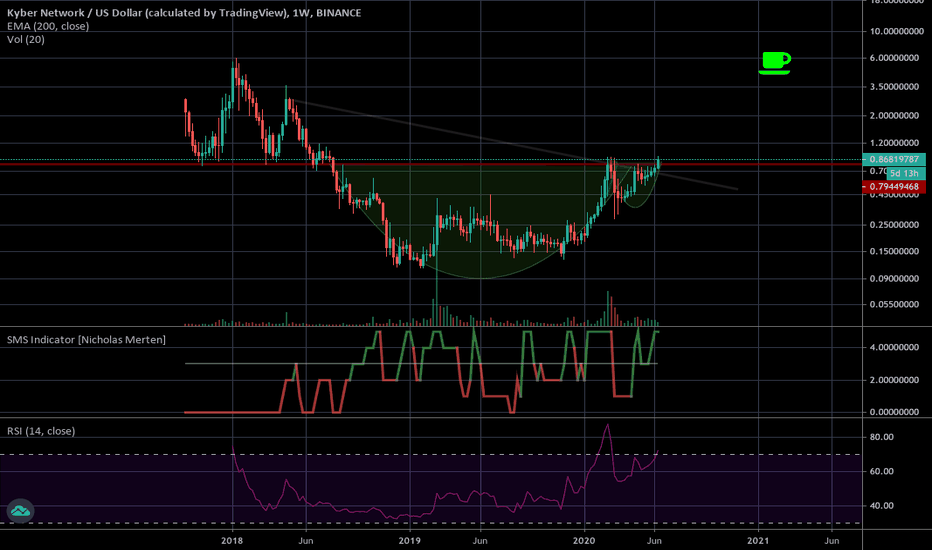Click the 5d 13h countdown label
This screenshot has height=550, width=932.
[x=905, y=173]
